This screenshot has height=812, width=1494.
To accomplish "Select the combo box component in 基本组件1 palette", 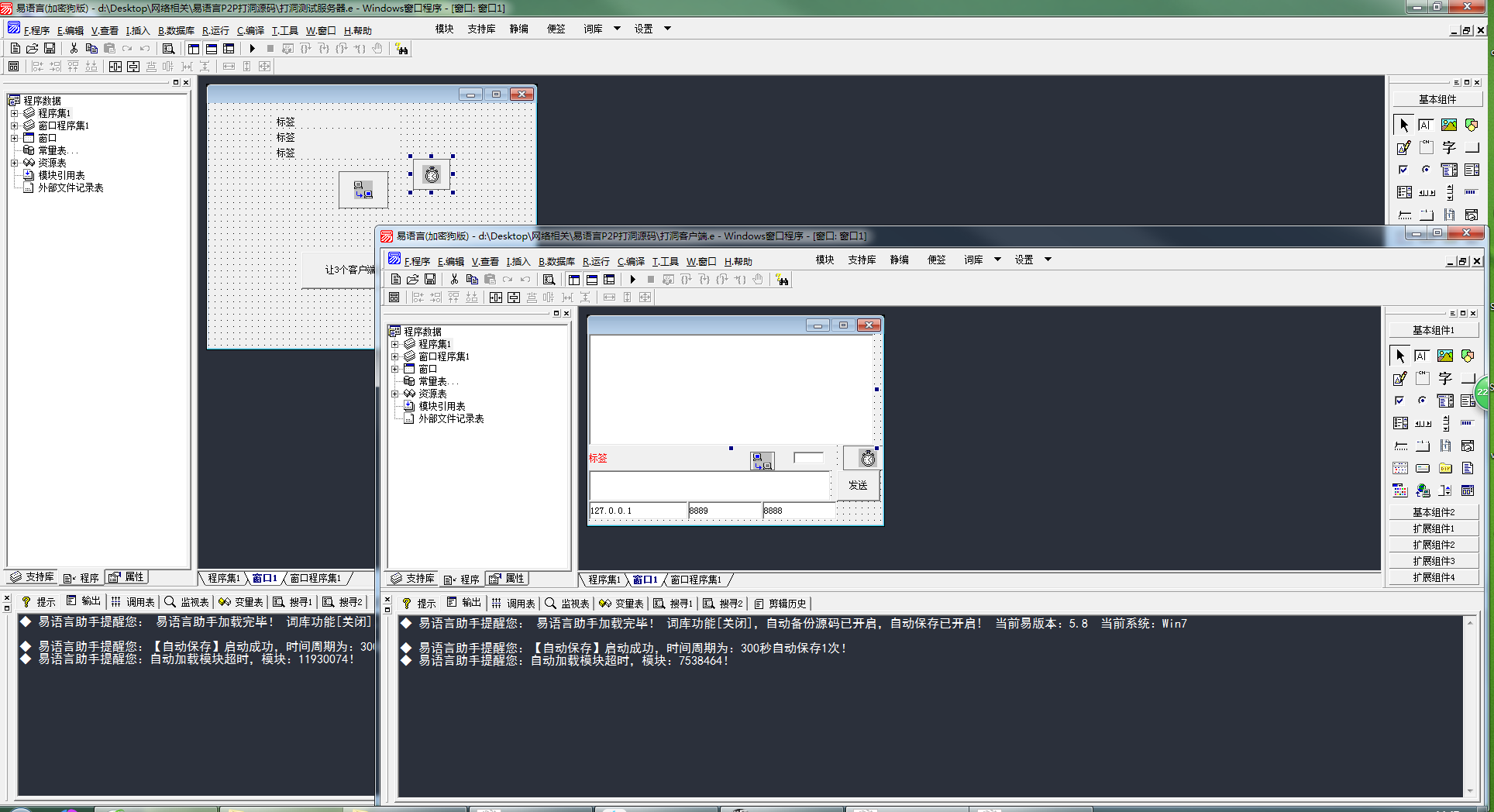I will [1445, 401].
